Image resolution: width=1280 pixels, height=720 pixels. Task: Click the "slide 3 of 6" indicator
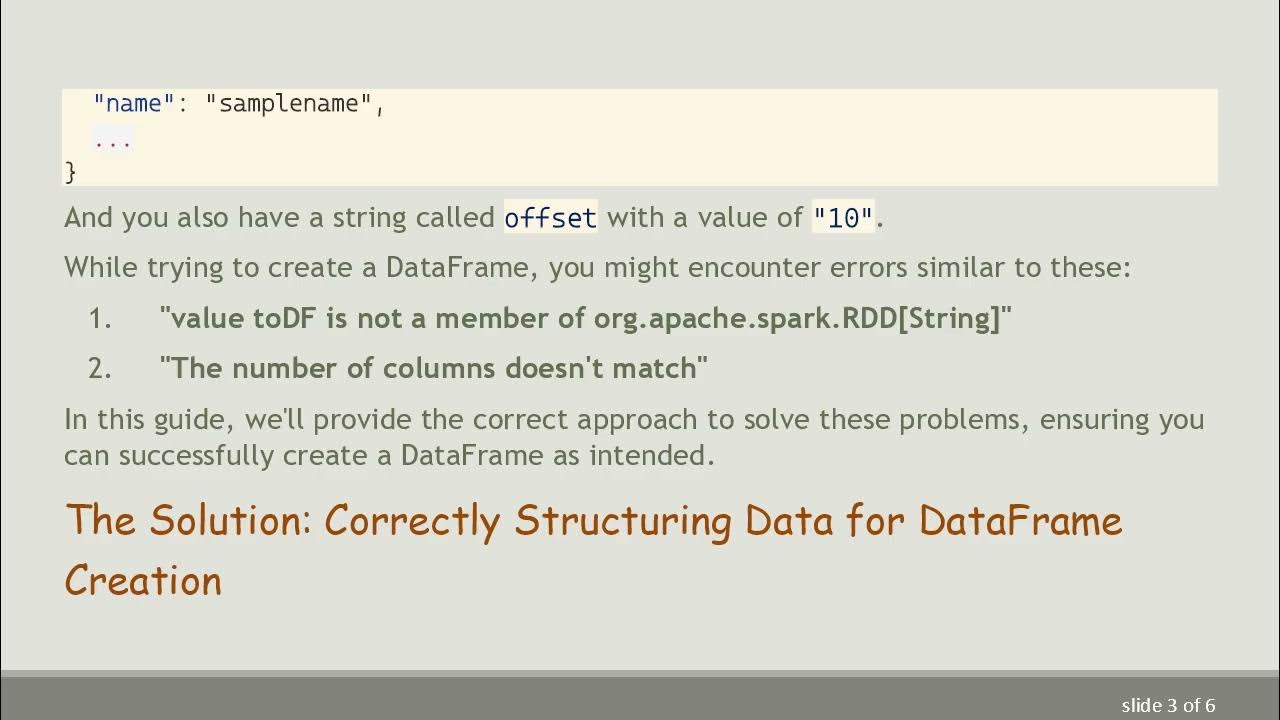[x=1168, y=705]
